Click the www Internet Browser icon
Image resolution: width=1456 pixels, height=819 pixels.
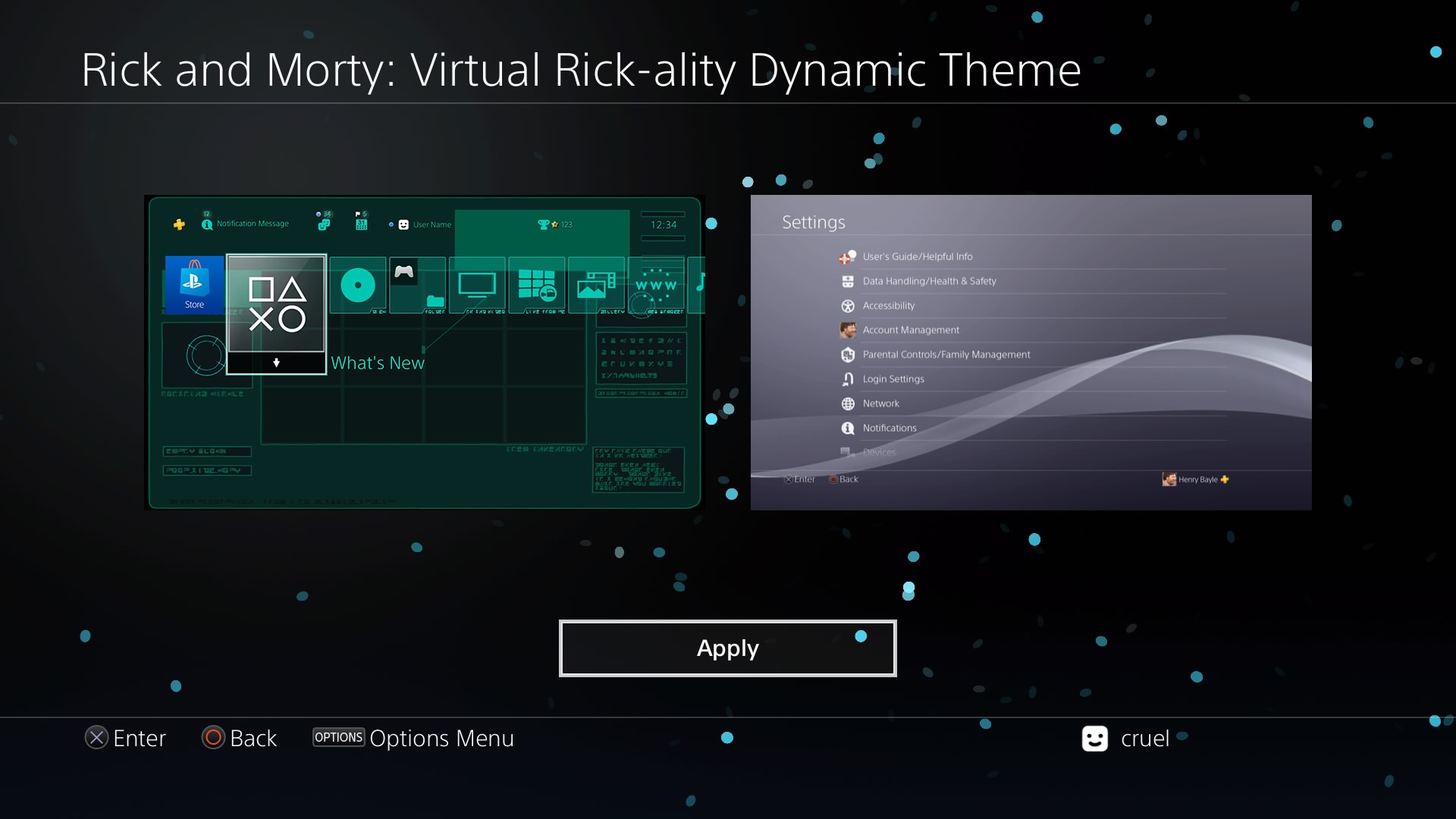656,285
